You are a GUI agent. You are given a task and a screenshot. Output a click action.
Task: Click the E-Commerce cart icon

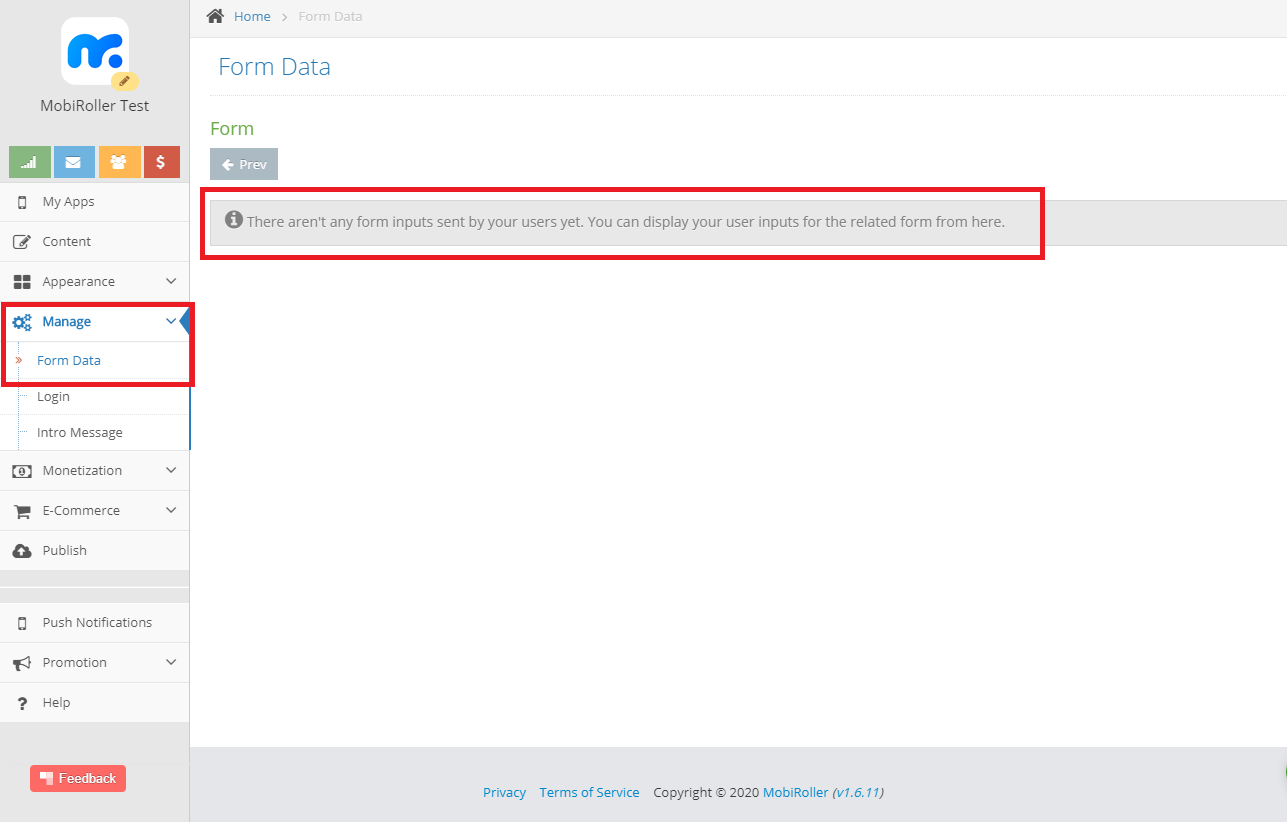pyautogui.click(x=22, y=511)
